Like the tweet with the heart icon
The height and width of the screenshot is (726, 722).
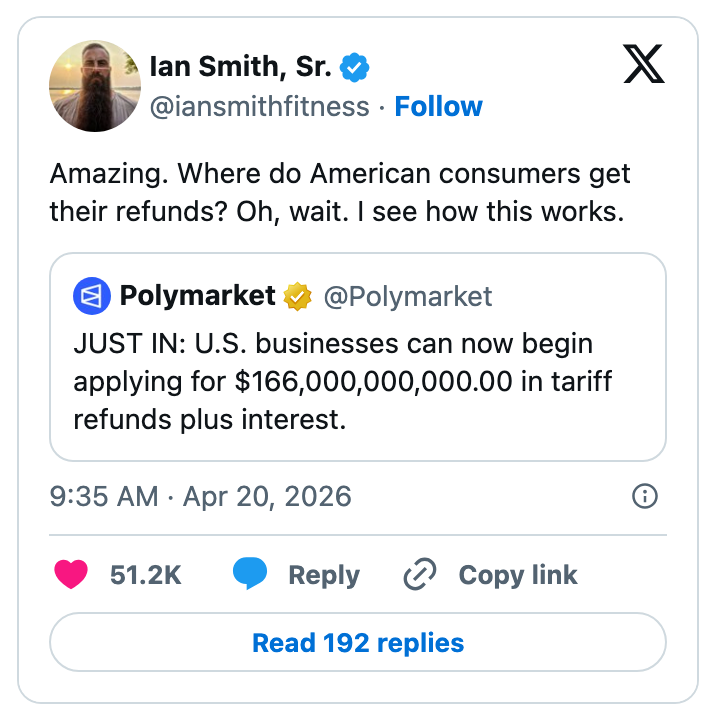(70, 575)
